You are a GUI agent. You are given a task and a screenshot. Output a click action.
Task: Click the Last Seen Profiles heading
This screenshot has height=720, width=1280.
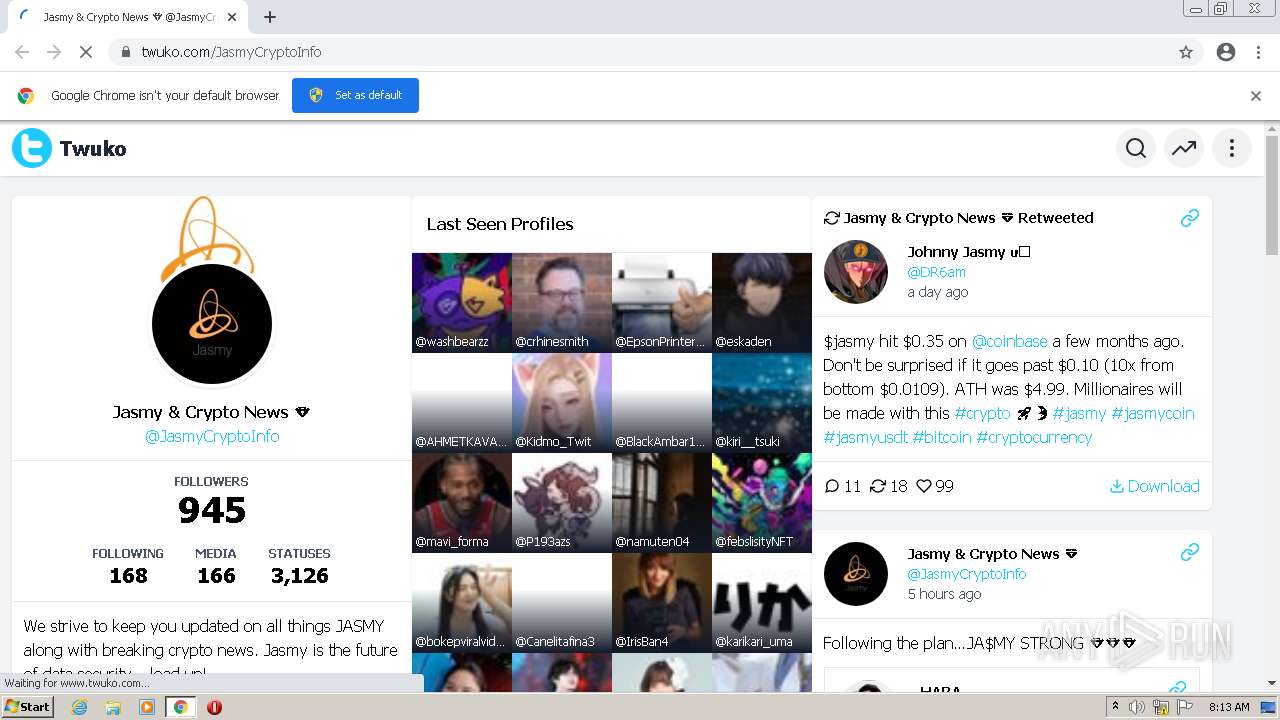click(500, 224)
